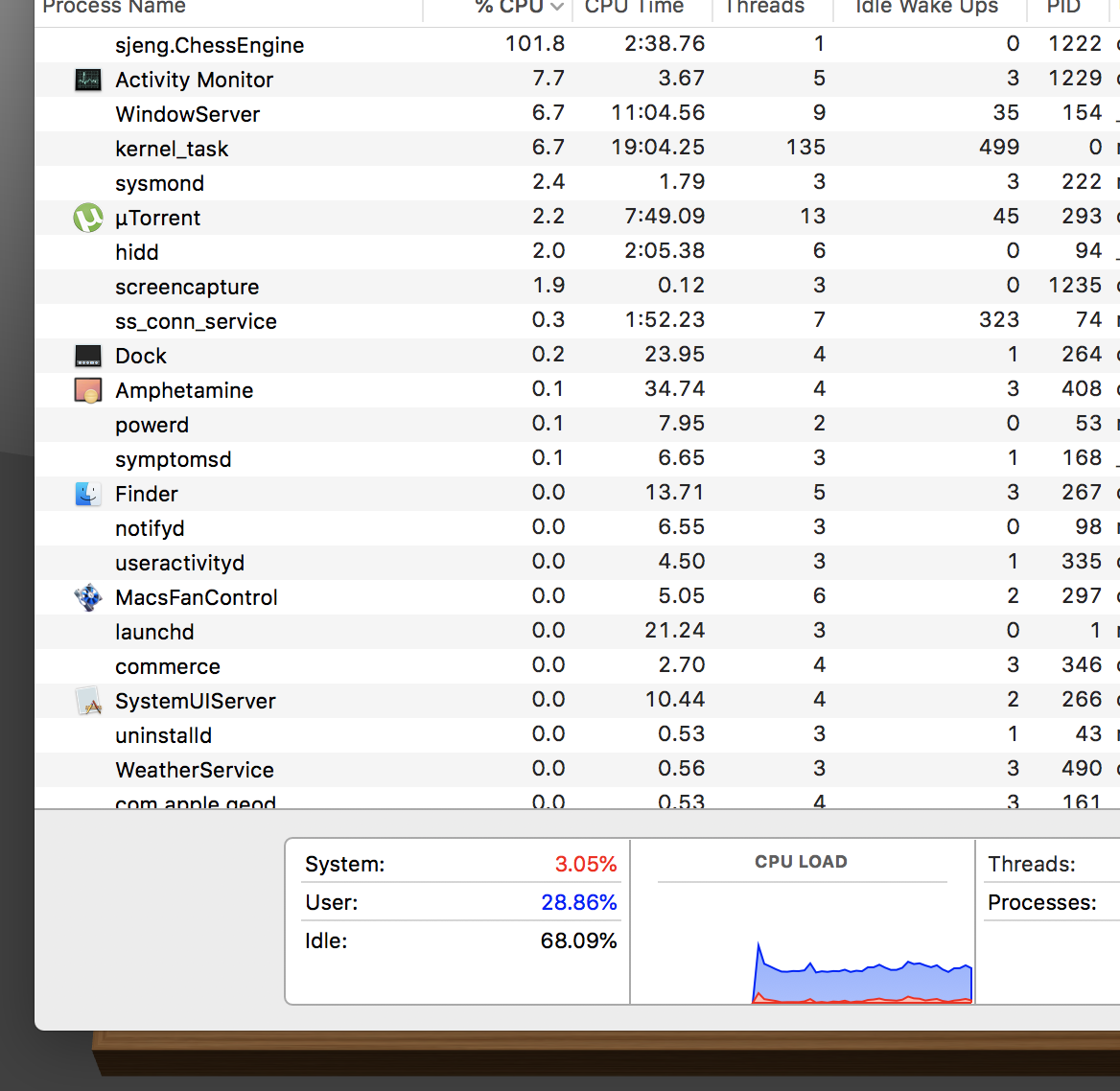
Task: Select the useractivityd process row
Action: click(x=577, y=562)
